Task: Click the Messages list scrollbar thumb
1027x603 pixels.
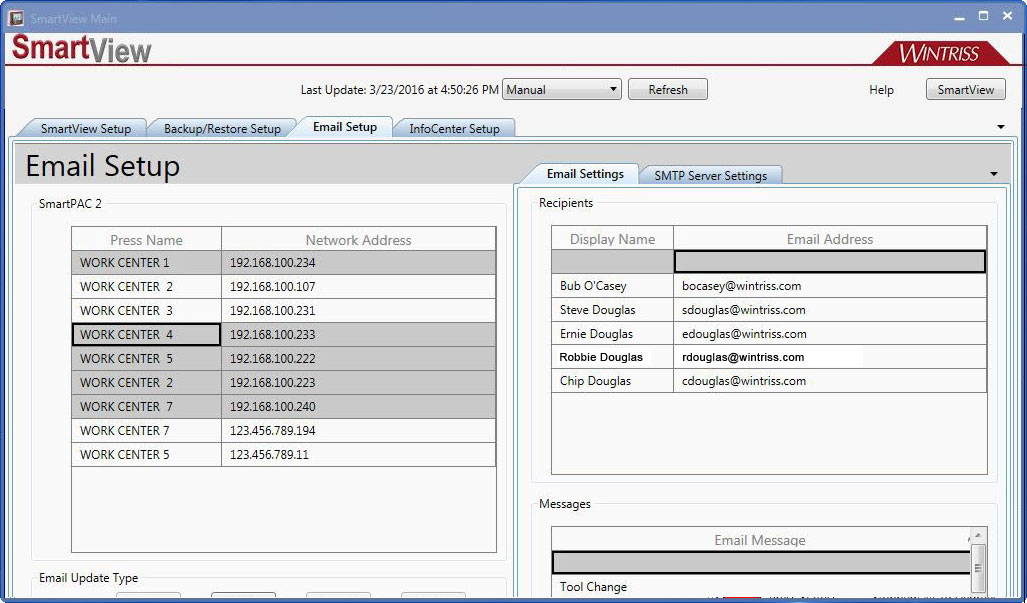Action: coord(978,569)
